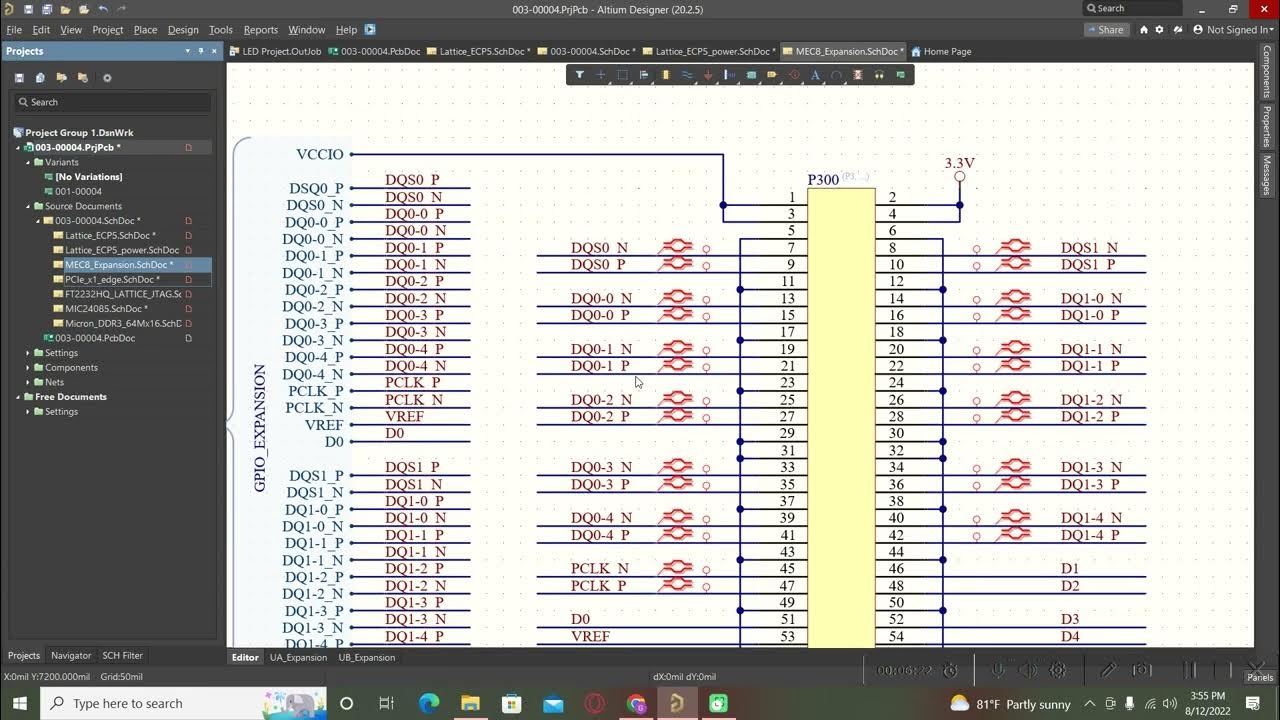The image size is (1280, 720).
Task: Collapse the 003-00004.PrjPcb project node
Action: [x=18, y=147]
